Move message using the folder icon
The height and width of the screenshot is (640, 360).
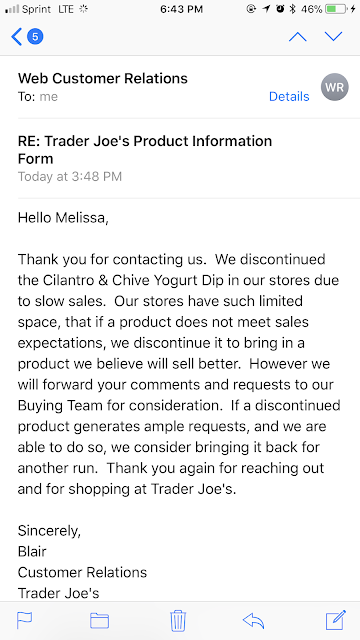pos(99,621)
